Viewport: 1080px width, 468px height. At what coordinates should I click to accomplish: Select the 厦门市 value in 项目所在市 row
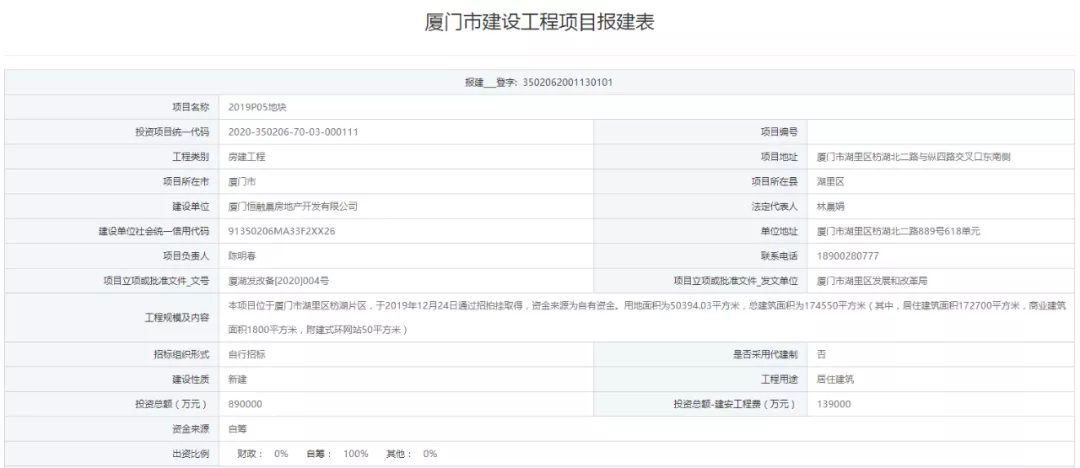(x=242, y=182)
